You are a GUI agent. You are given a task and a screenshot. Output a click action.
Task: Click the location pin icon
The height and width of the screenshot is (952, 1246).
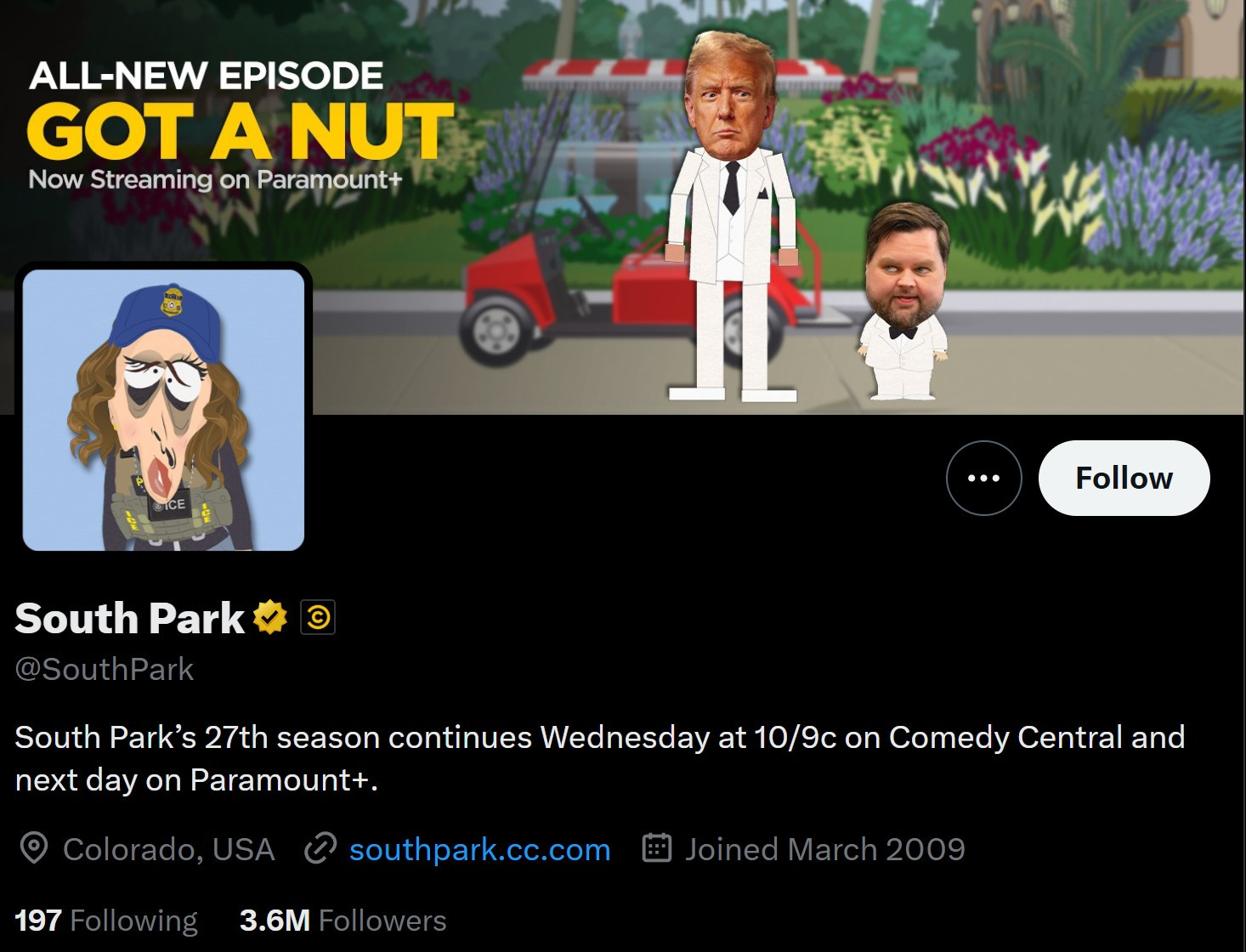pyautogui.click(x=34, y=848)
